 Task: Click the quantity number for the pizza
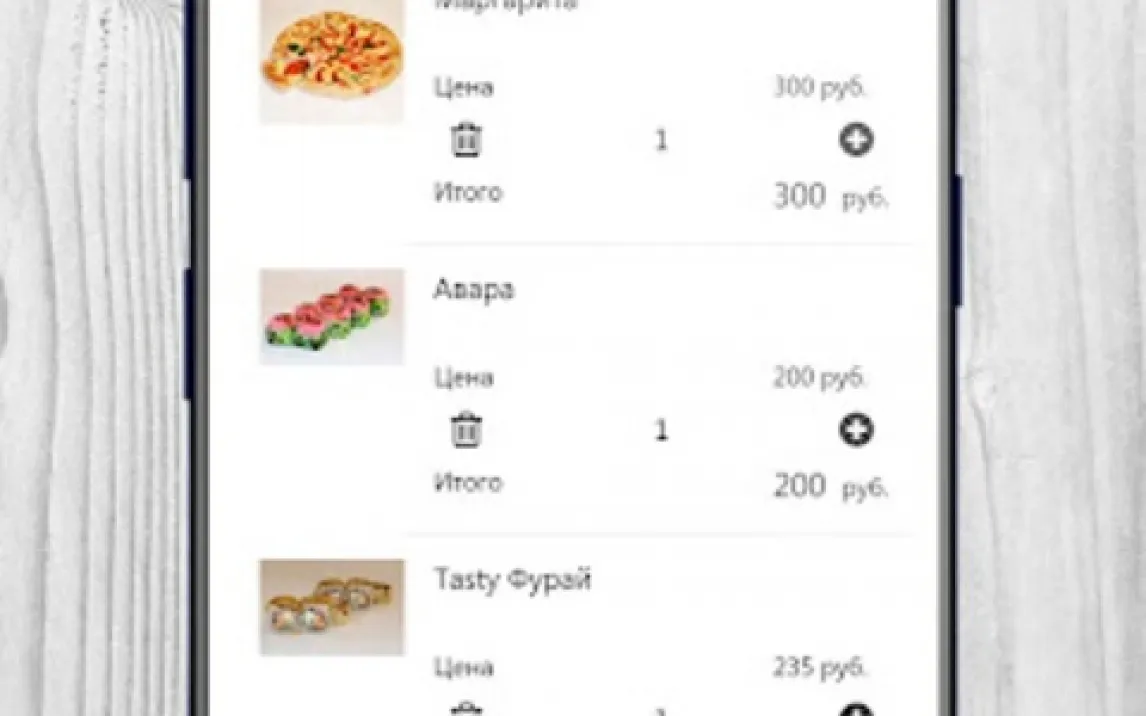tap(661, 140)
